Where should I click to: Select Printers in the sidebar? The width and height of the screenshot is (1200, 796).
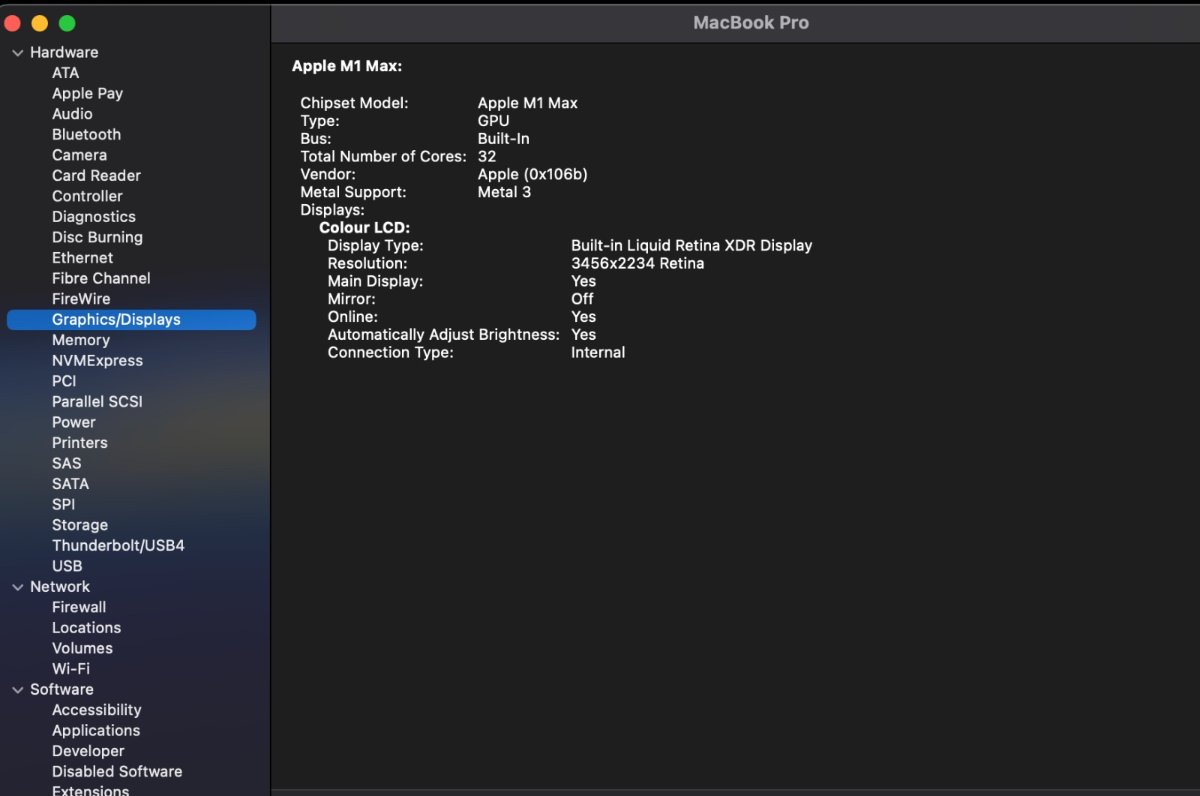tap(79, 443)
